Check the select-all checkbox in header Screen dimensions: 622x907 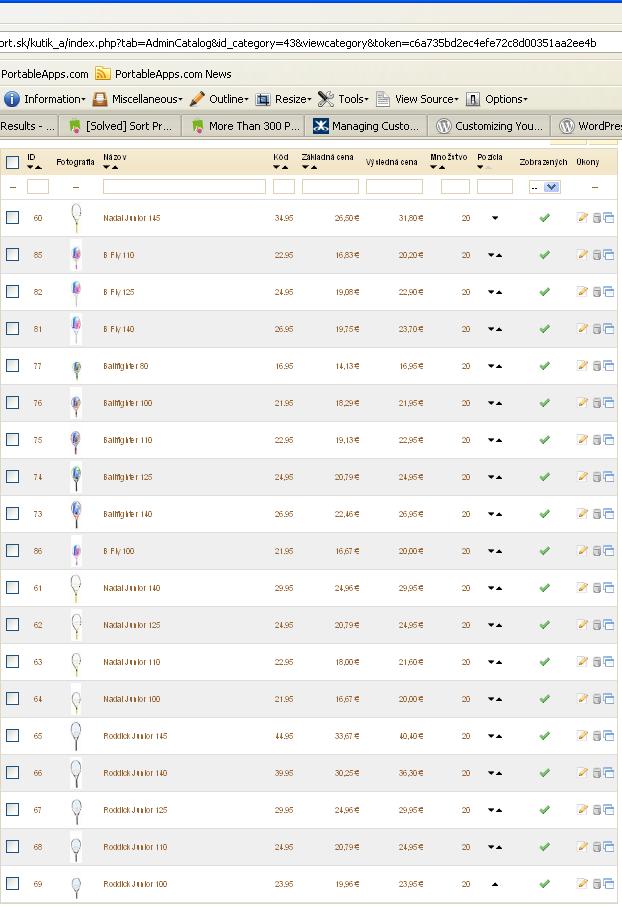[x=12, y=162]
